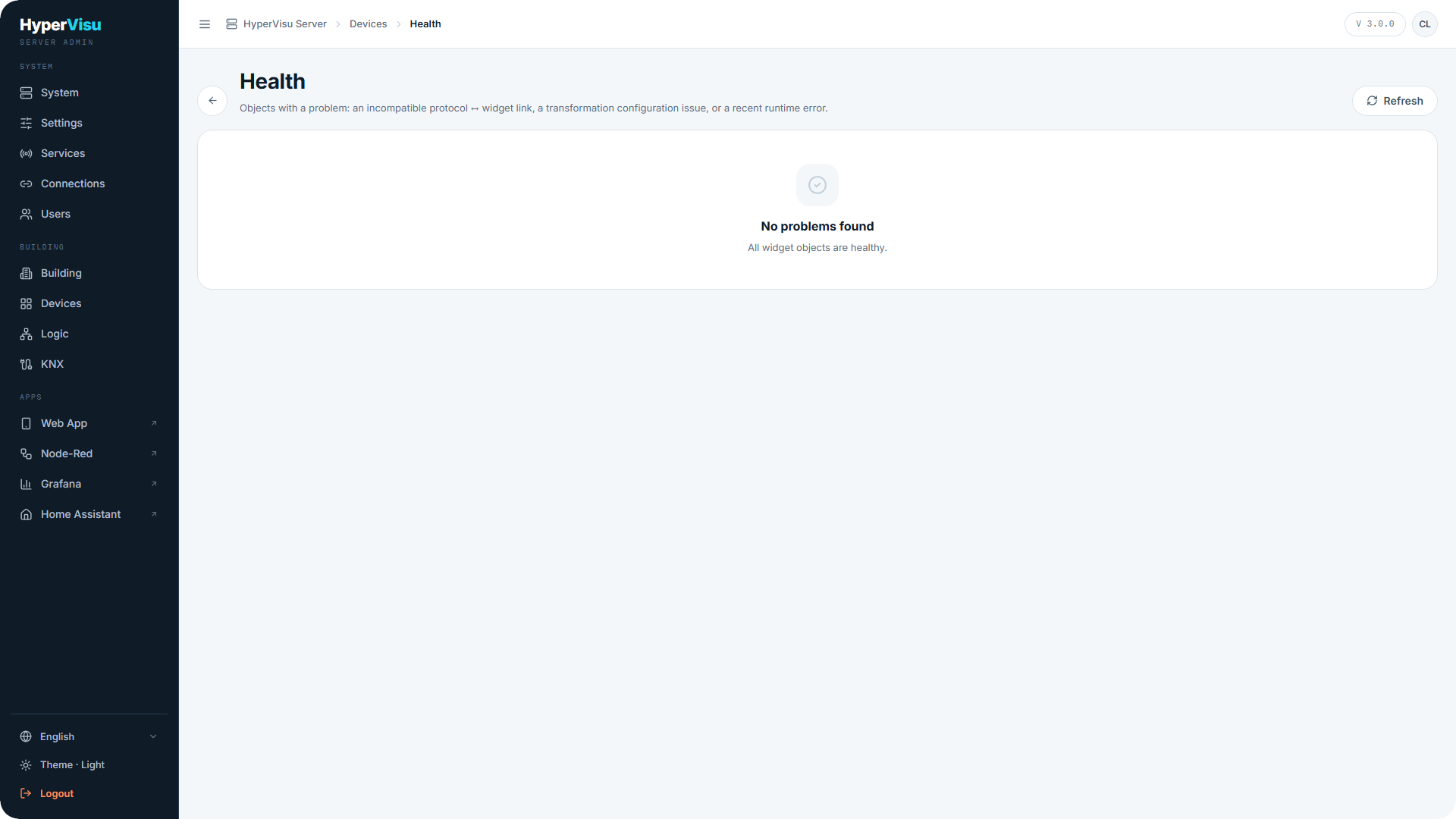Open the Users menu item
This screenshot has height=819, width=1456.
click(89, 214)
